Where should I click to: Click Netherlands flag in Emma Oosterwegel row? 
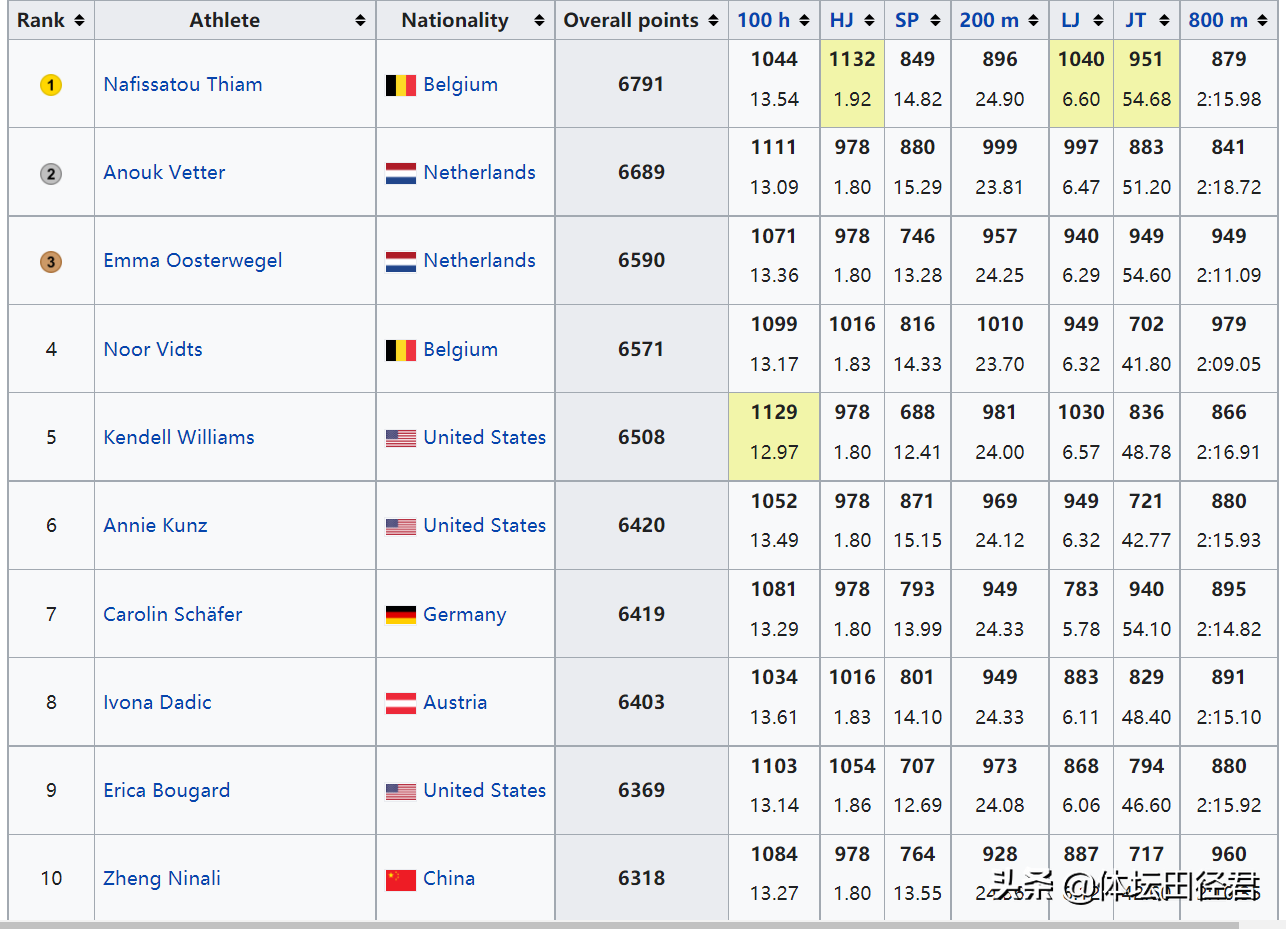click(401, 261)
